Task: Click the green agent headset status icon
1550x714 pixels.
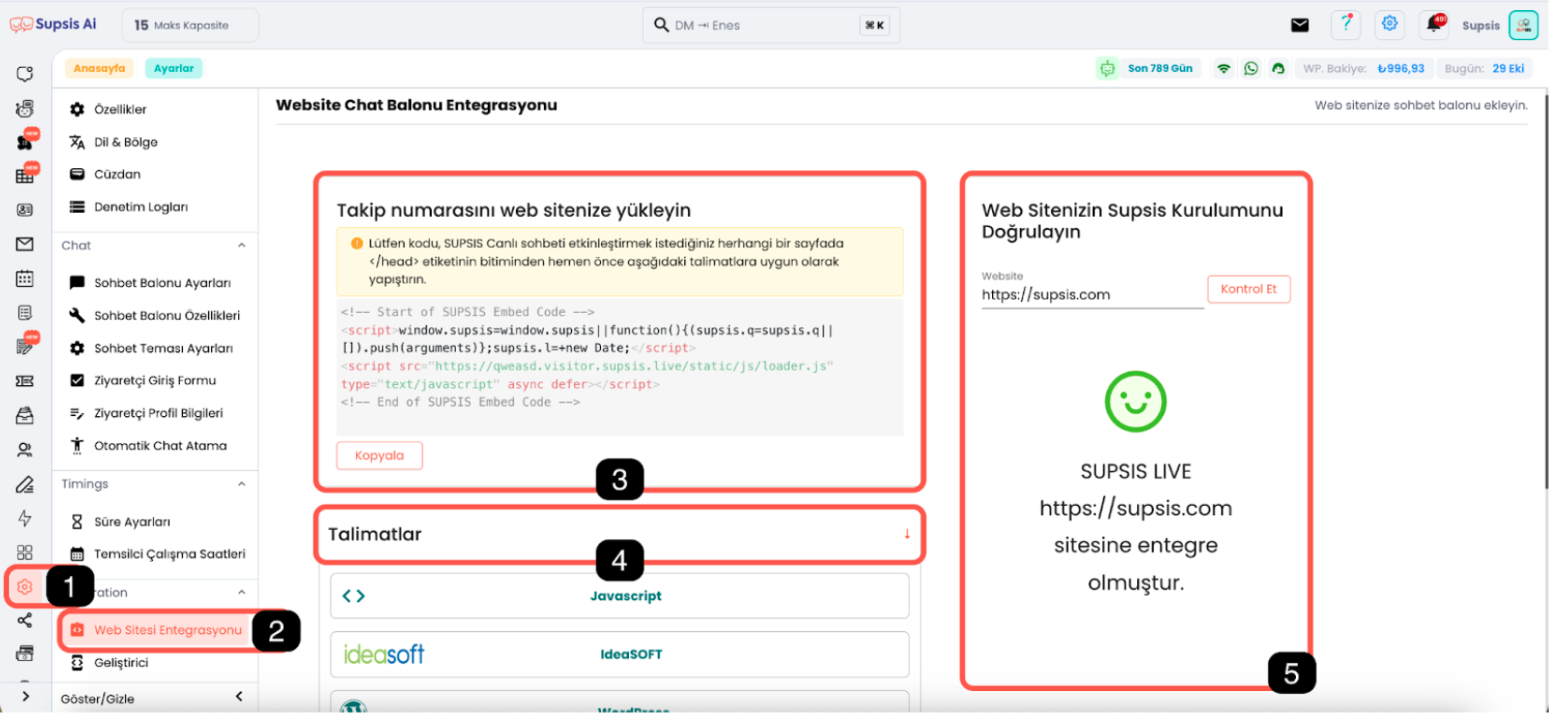Action: [x=1278, y=69]
